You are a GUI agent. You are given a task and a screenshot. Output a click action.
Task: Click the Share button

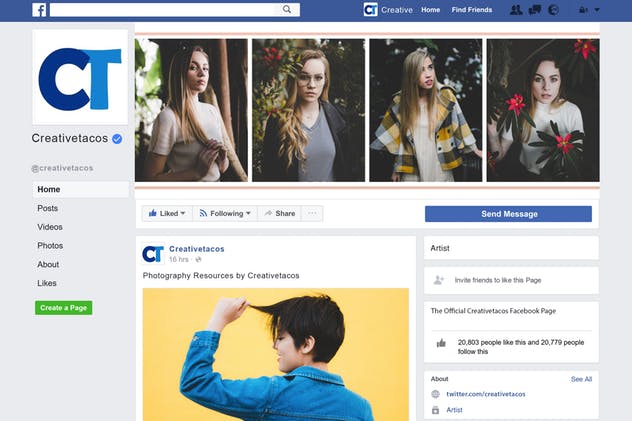pyautogui.click(x=279, y=214)
